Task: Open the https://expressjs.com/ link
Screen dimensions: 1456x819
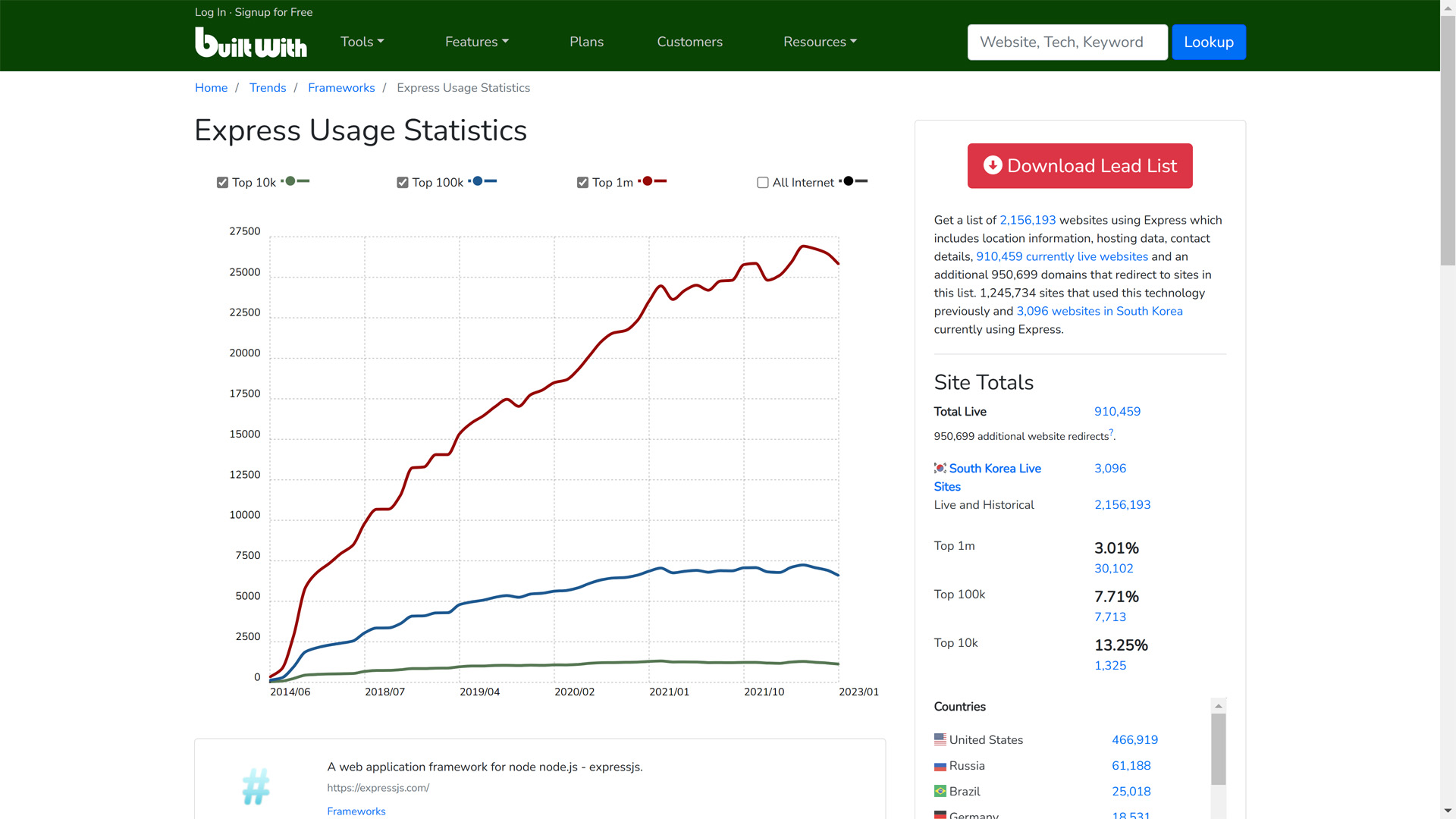Action: [x=378, y=788]
